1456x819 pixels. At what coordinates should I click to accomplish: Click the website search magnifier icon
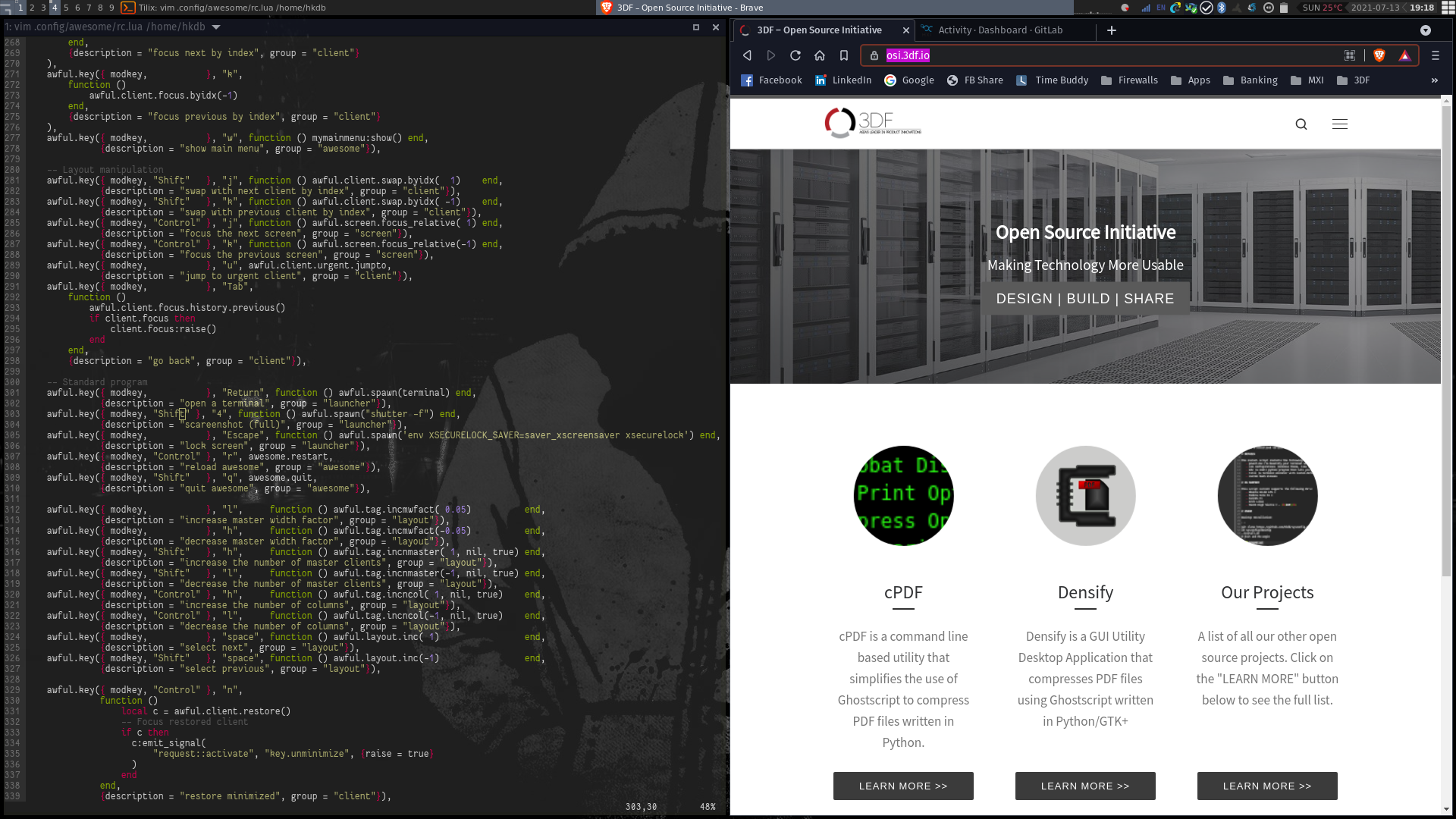pos(1301,124)
